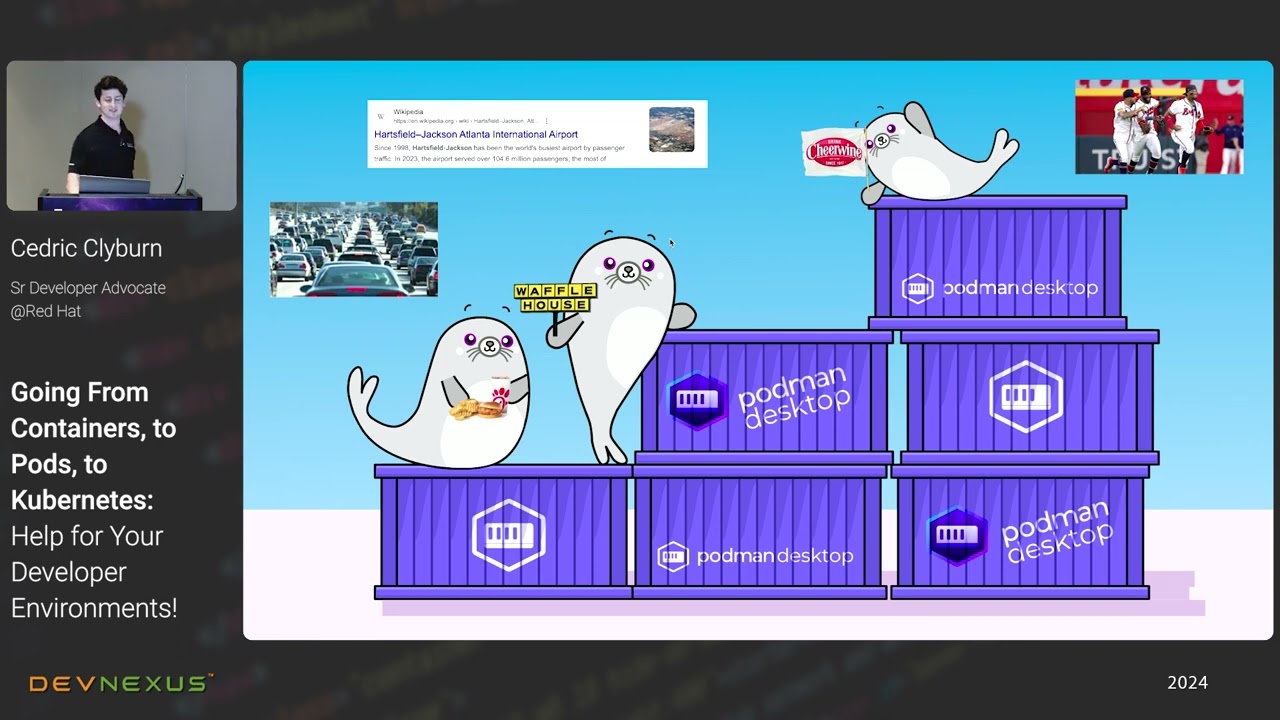This screenshot has width=1280, height=720.
Task: Click 'podman desktop' text on bottom-middle container
Action: tap(774, 557)
